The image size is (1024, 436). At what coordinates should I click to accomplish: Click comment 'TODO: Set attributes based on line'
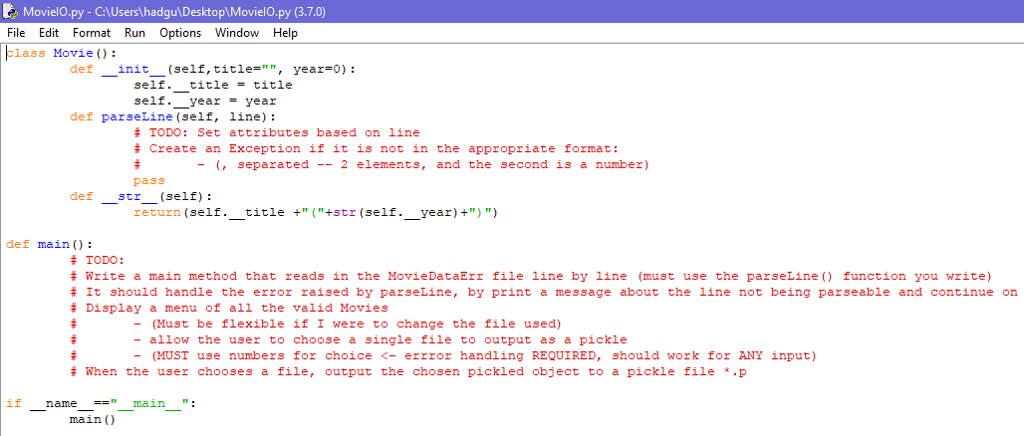pyautogui.click(x=276, y=132)
